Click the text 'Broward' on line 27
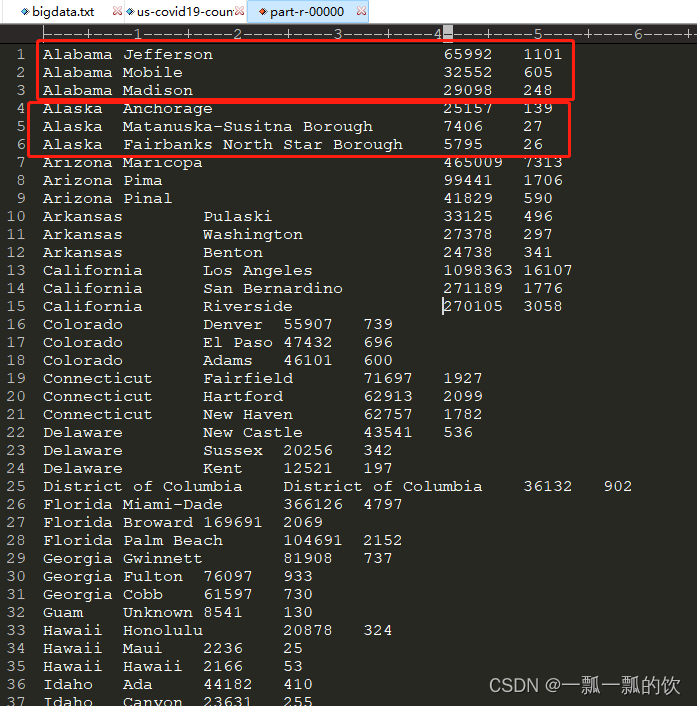This screenshot has height=706, width=697. 158,523
